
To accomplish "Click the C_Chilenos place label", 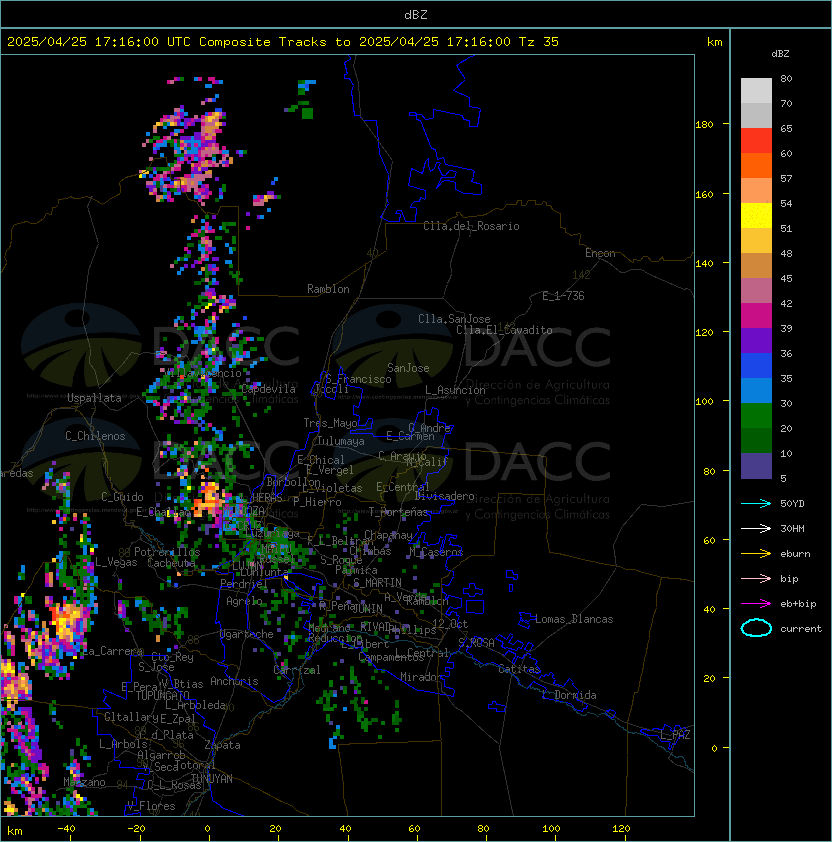I will point(95,436).
